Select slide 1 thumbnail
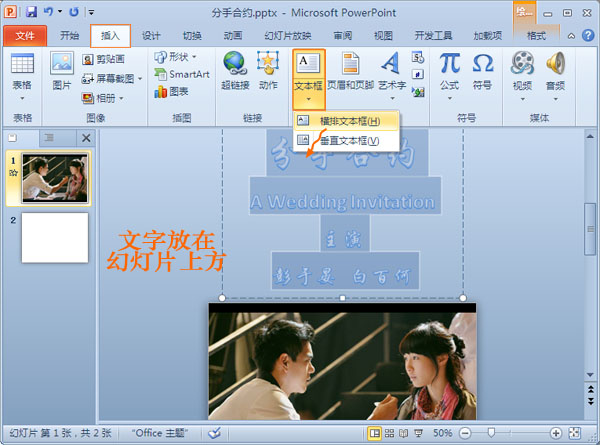The width and height of the screenshot is (600, 445). click(x=55, y=178)
